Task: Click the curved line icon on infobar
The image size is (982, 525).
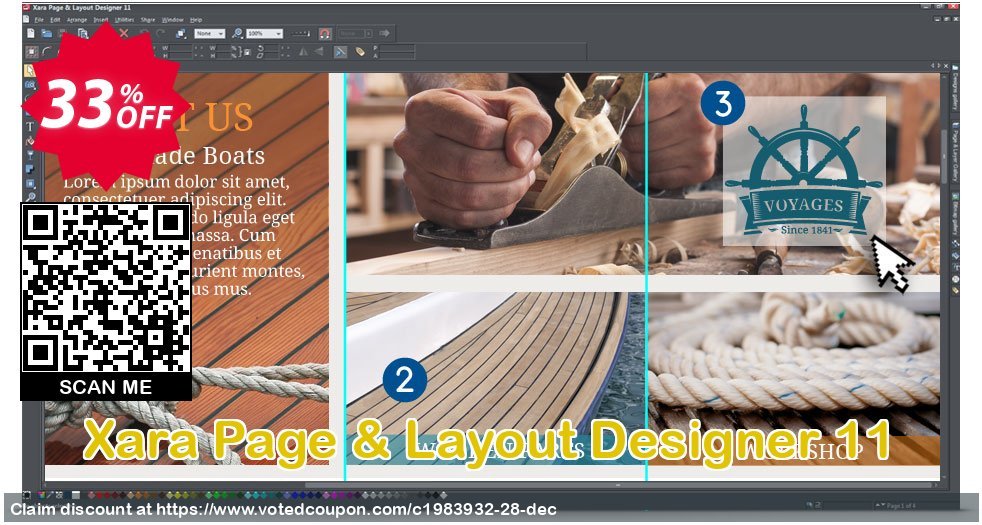Action: click(x=47, y=52)
